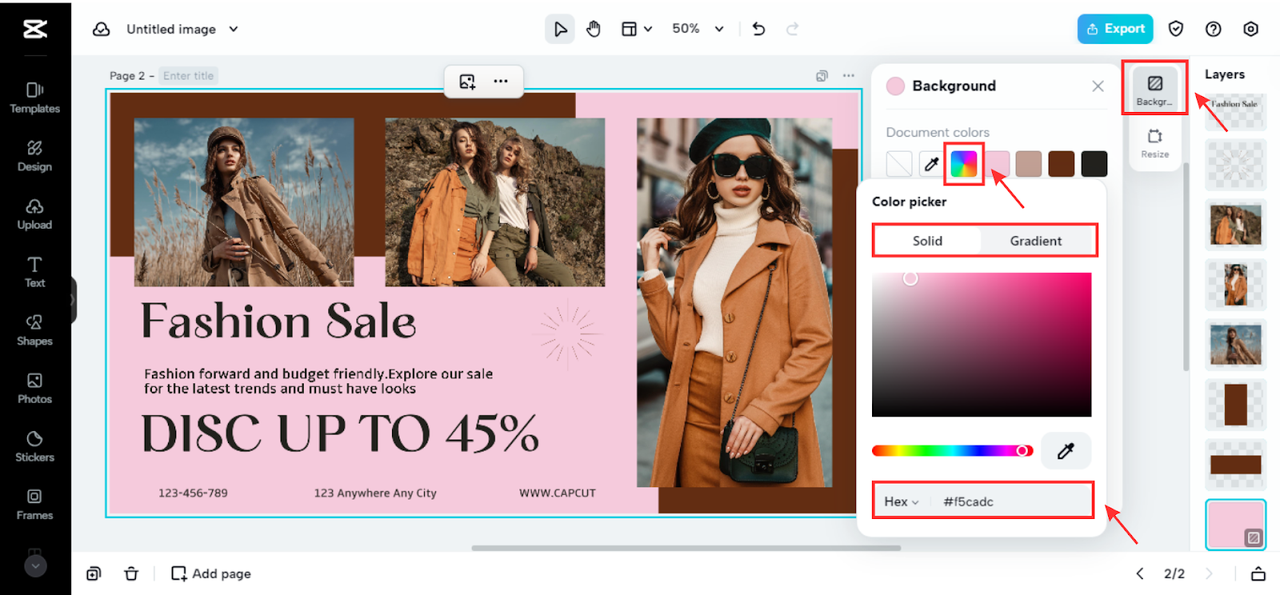The image size is (1280, 595).
Task: Open the Resize tool
Action: [1155, 143]
